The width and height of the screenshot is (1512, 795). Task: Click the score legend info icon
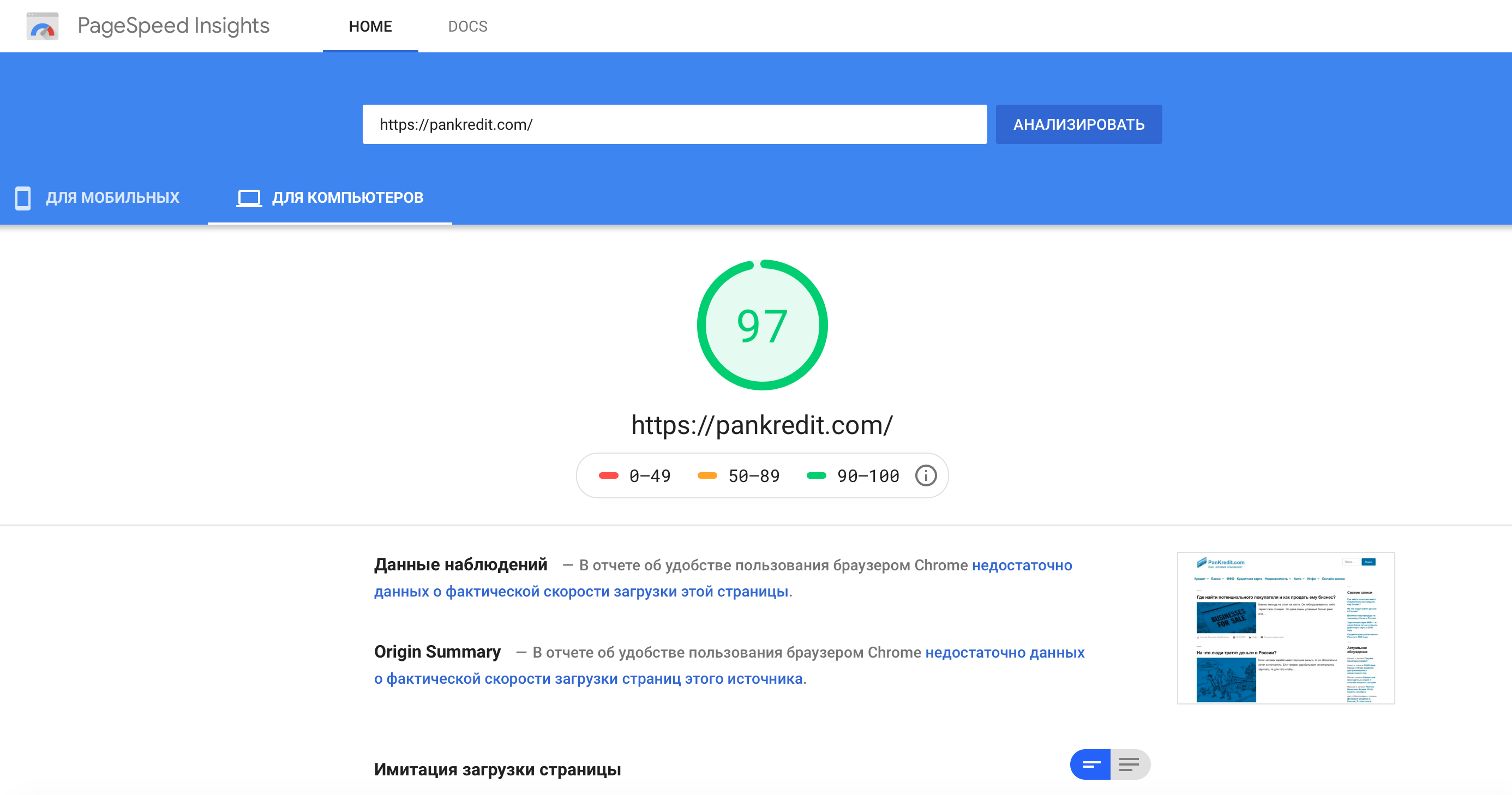(x=926, y=476)
